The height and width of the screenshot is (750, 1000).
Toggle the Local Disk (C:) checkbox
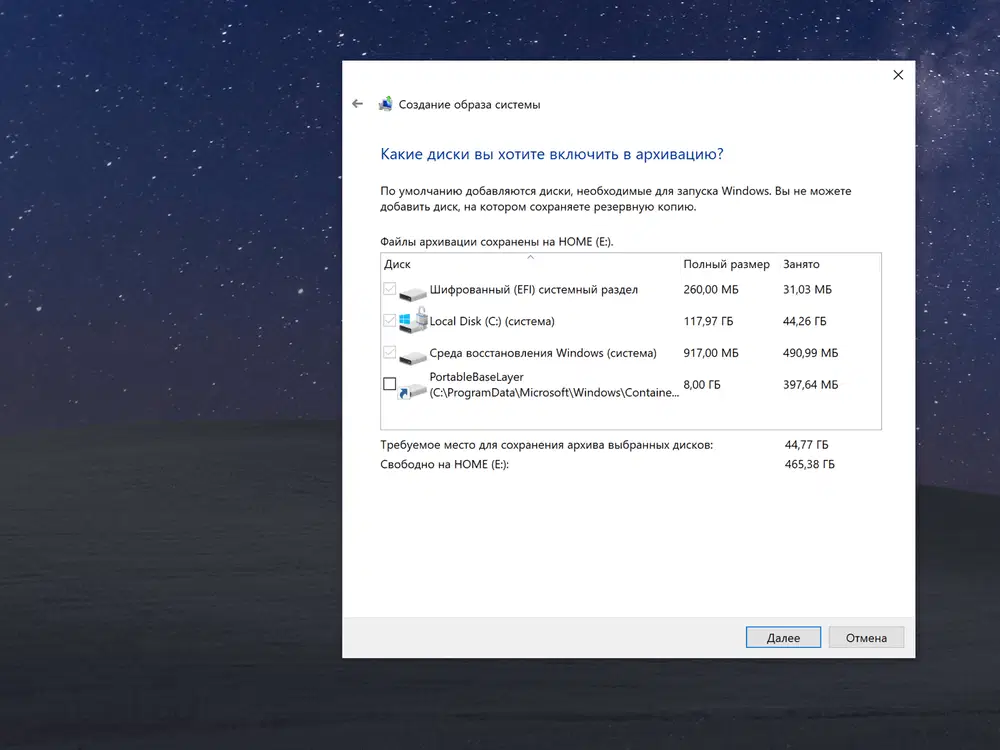(389, 320)
